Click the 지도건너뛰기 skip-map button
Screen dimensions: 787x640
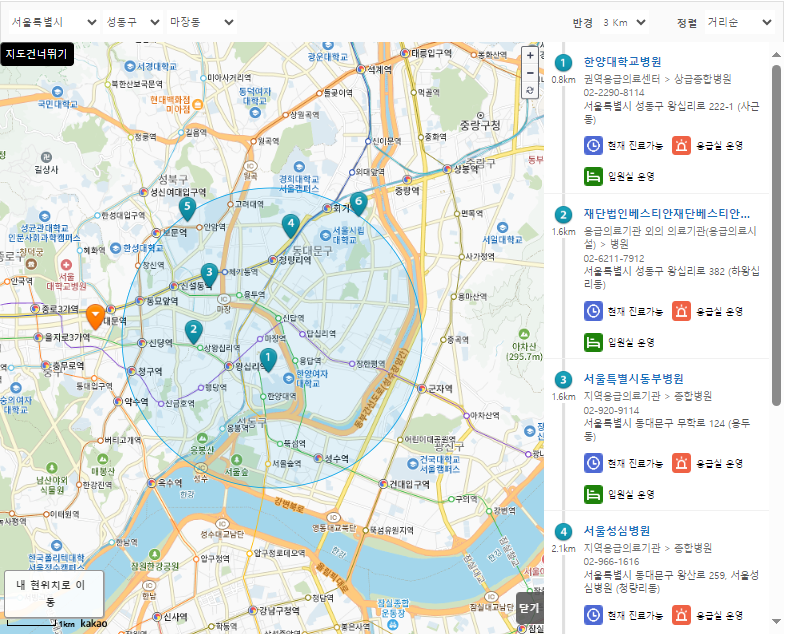[37, 54]
